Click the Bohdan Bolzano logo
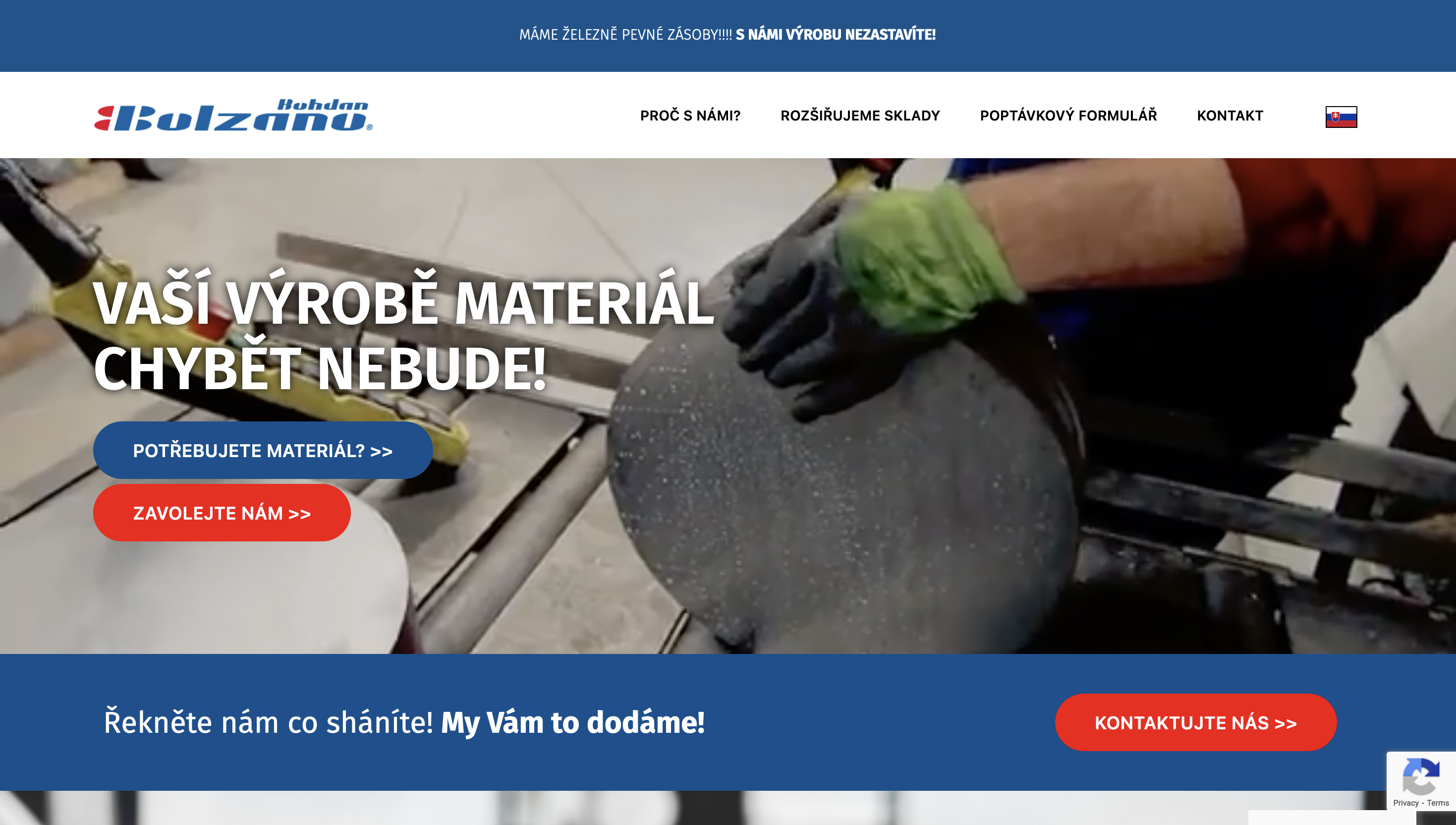The image size is (1456, 825). (233, 115)
